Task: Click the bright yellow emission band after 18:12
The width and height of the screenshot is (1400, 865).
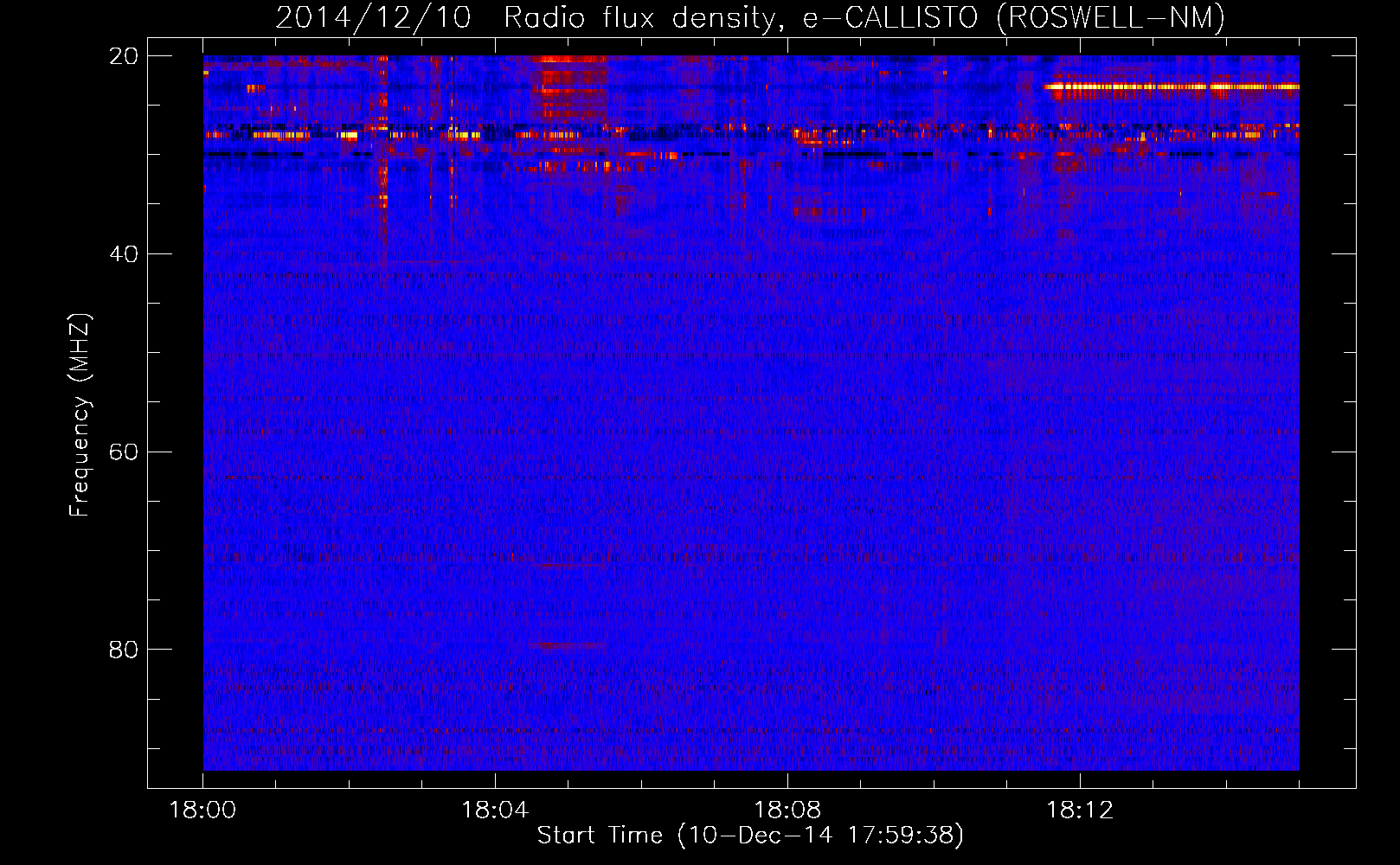Action: click(x=1172, y=86)
